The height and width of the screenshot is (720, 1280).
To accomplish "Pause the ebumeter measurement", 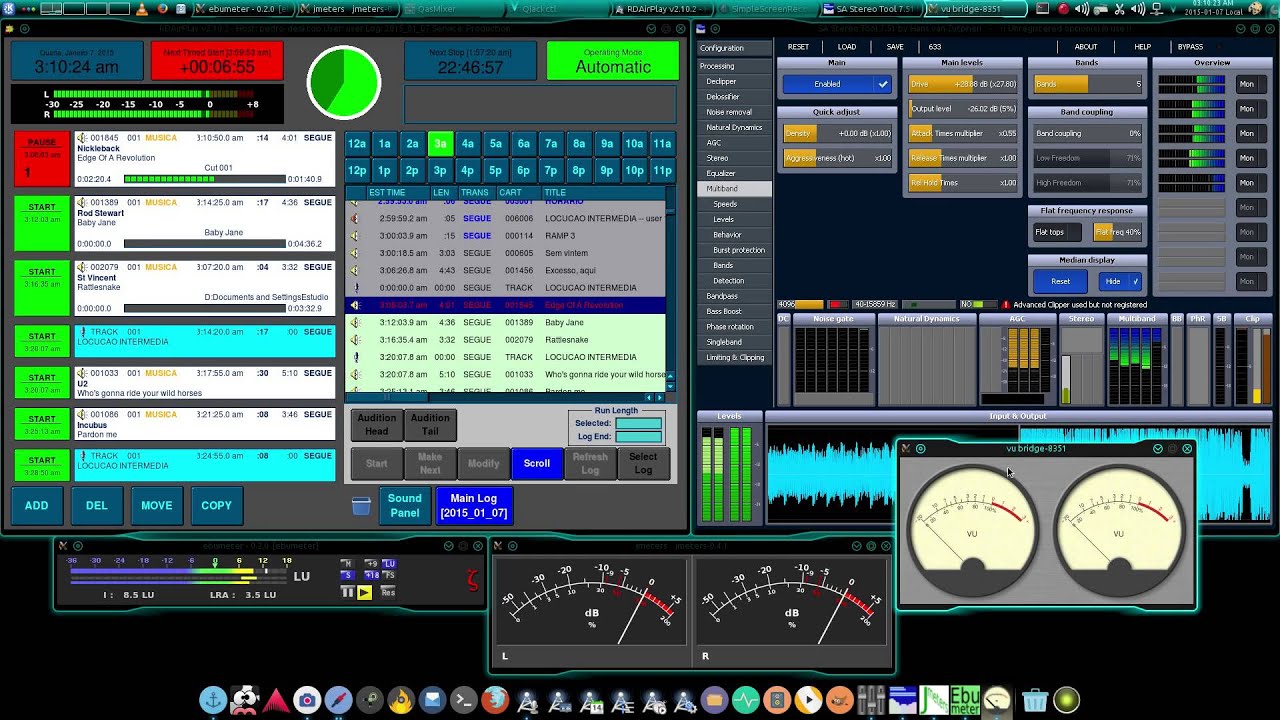I will (x=348, y=592).
